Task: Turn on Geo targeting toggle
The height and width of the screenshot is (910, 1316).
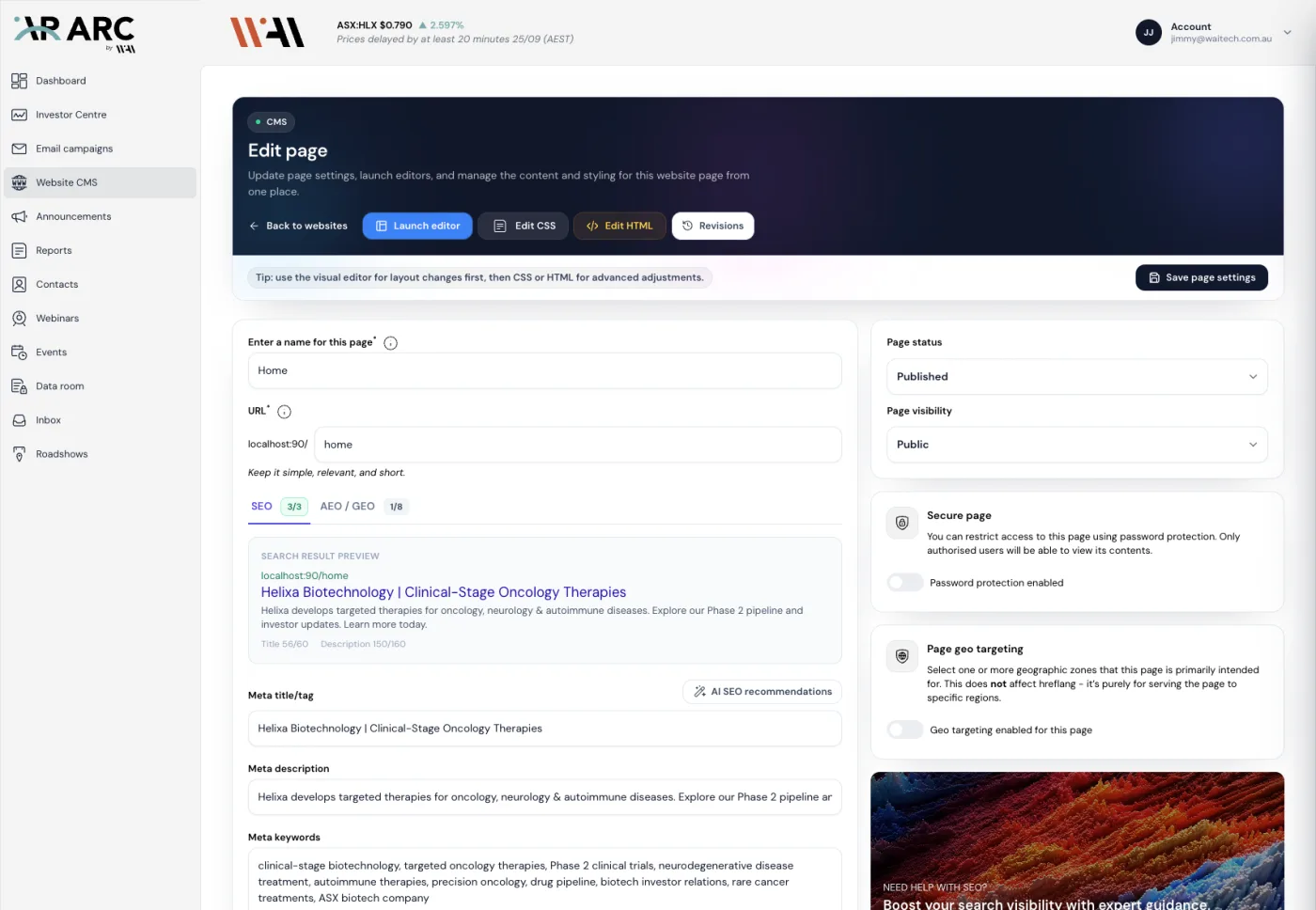Action: (x=904, y=730)
